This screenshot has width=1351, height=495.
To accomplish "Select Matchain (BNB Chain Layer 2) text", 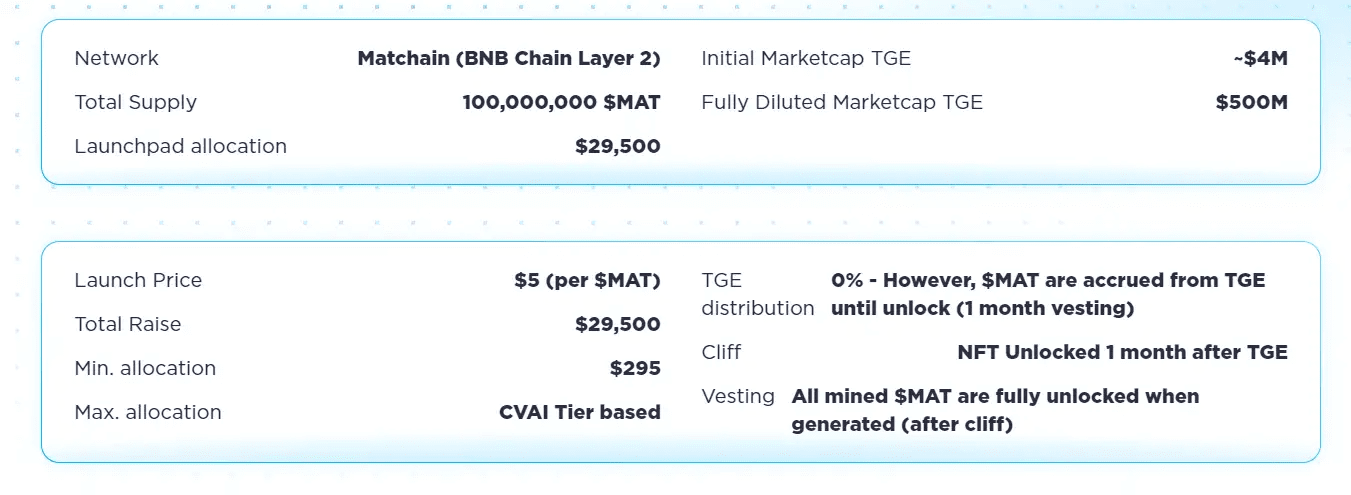I will coord(509,58).
